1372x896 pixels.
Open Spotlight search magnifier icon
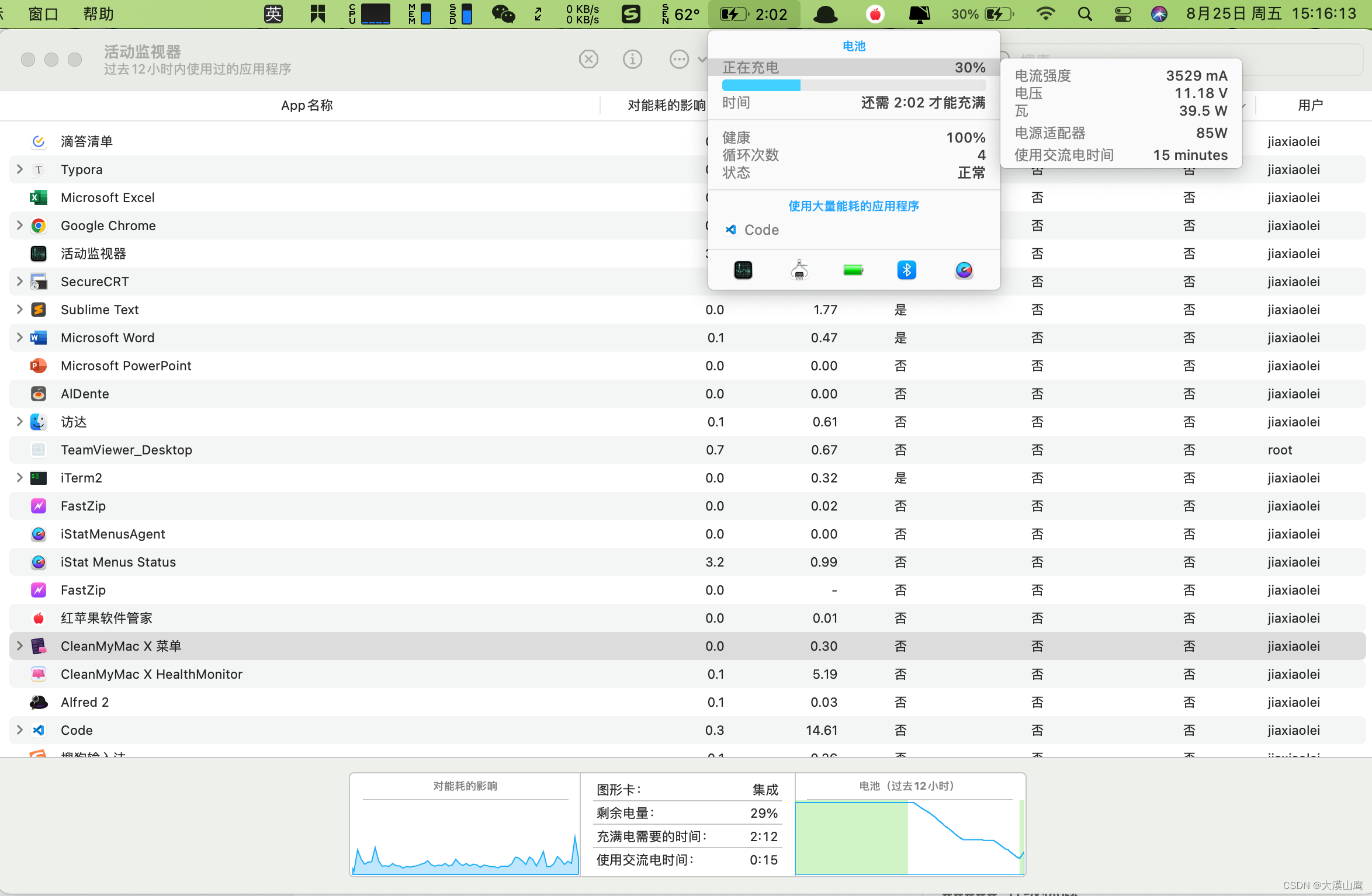pyautogui.click(x=1085, y=14)
